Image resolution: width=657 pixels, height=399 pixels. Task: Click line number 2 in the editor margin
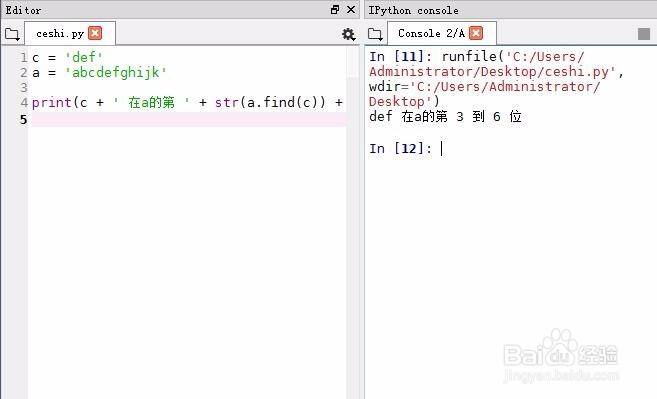pyautogui.click(x=23, y=73)
